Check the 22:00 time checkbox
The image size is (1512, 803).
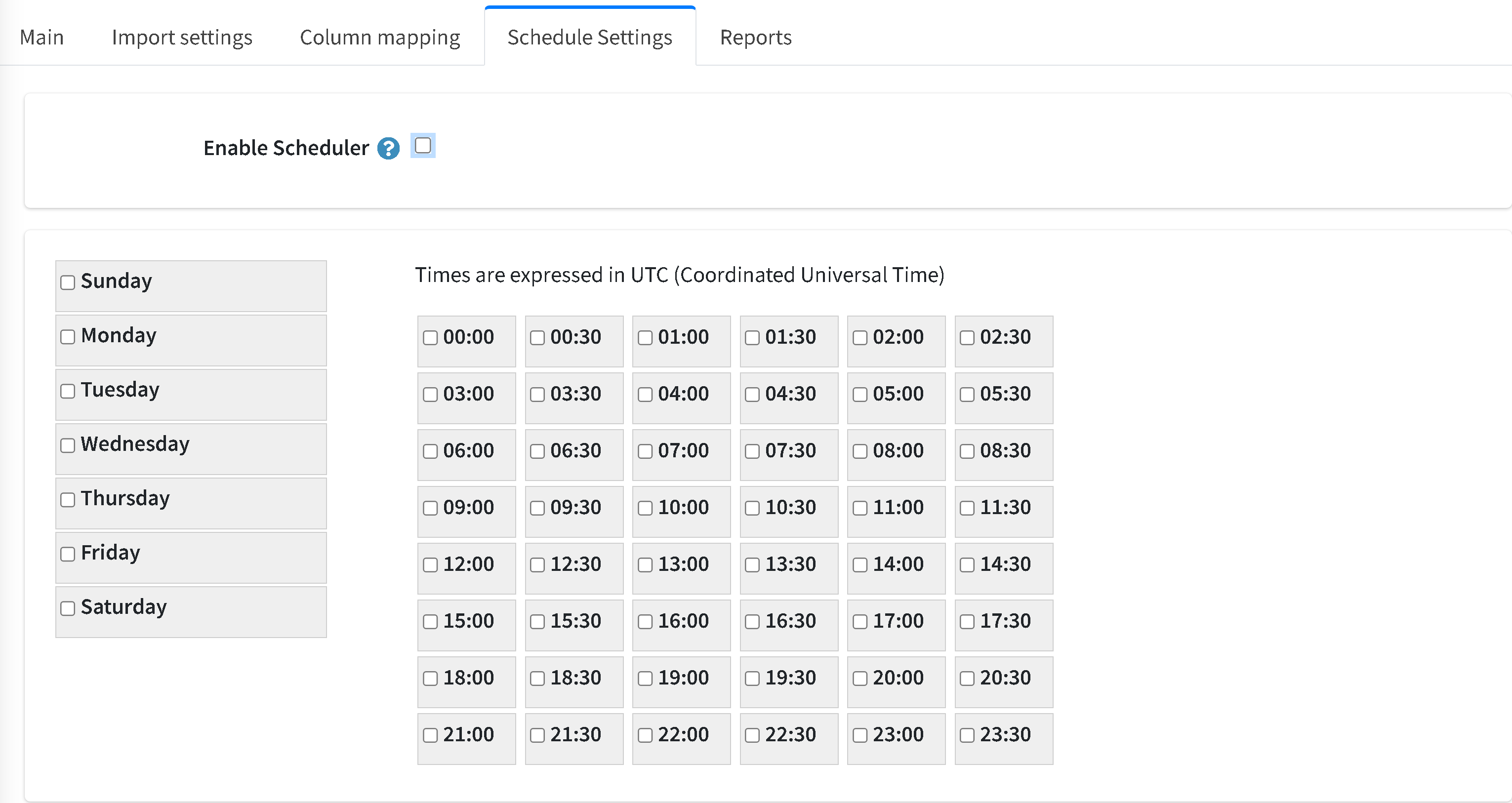coord(645,736)
